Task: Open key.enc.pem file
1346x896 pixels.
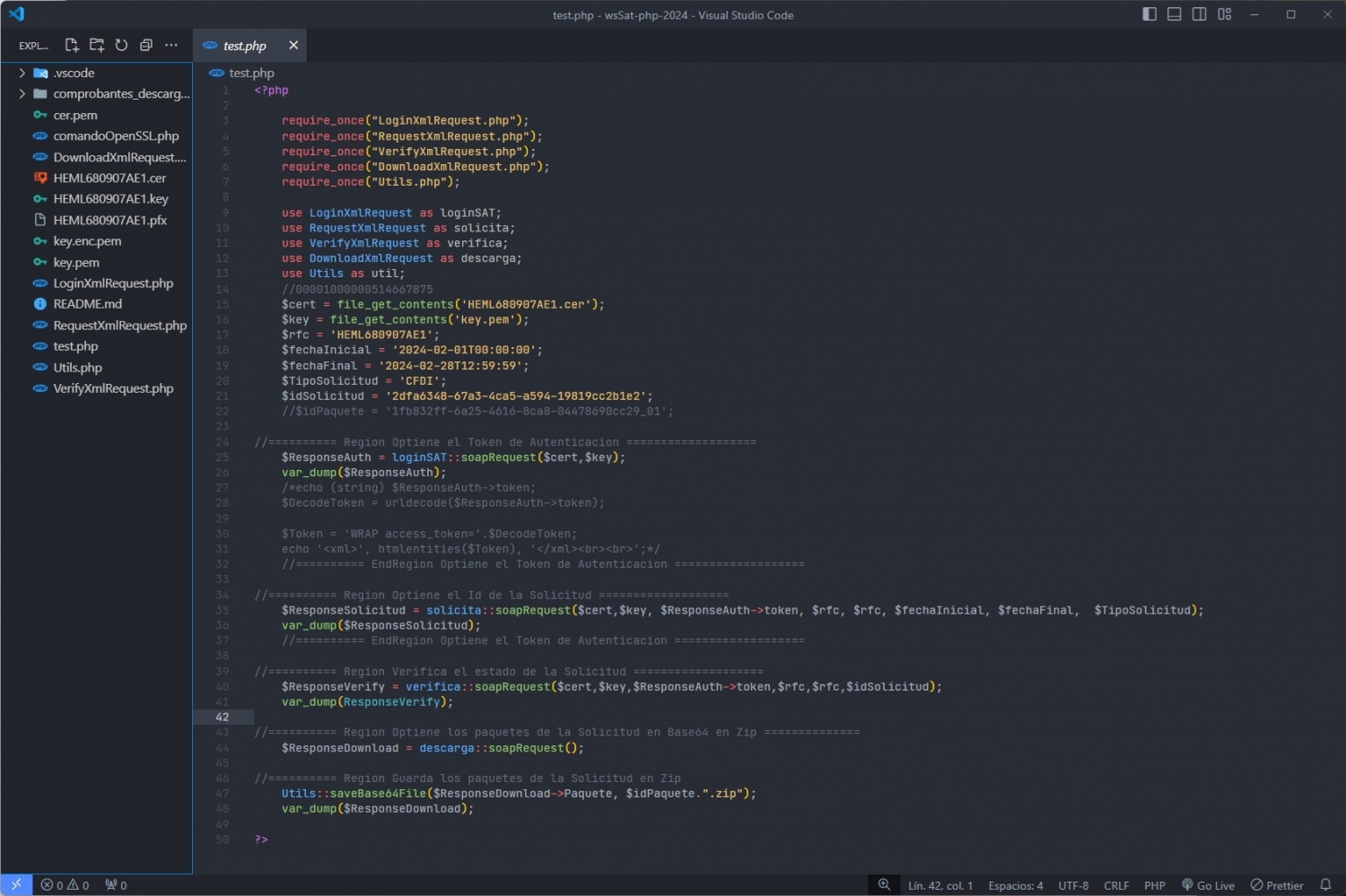Action: (96, 240)
